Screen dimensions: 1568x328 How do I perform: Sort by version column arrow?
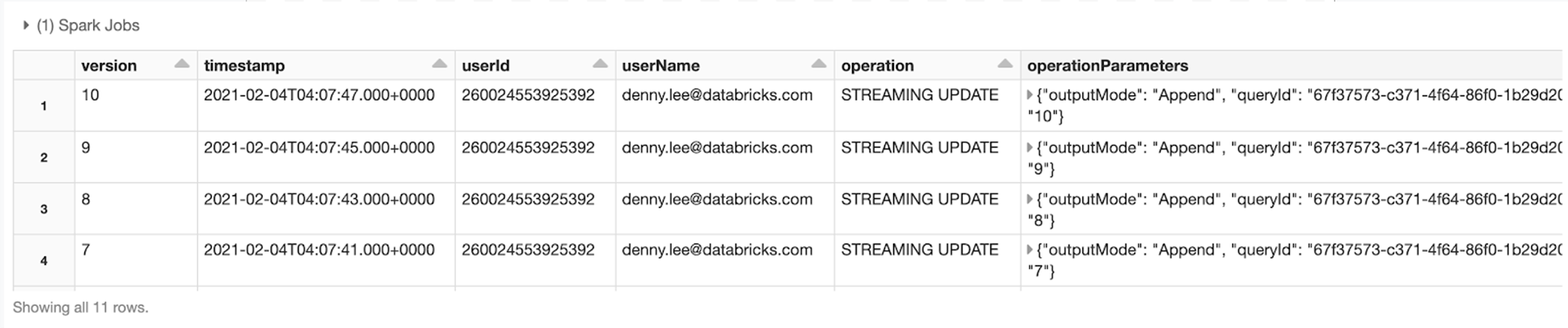182,64
